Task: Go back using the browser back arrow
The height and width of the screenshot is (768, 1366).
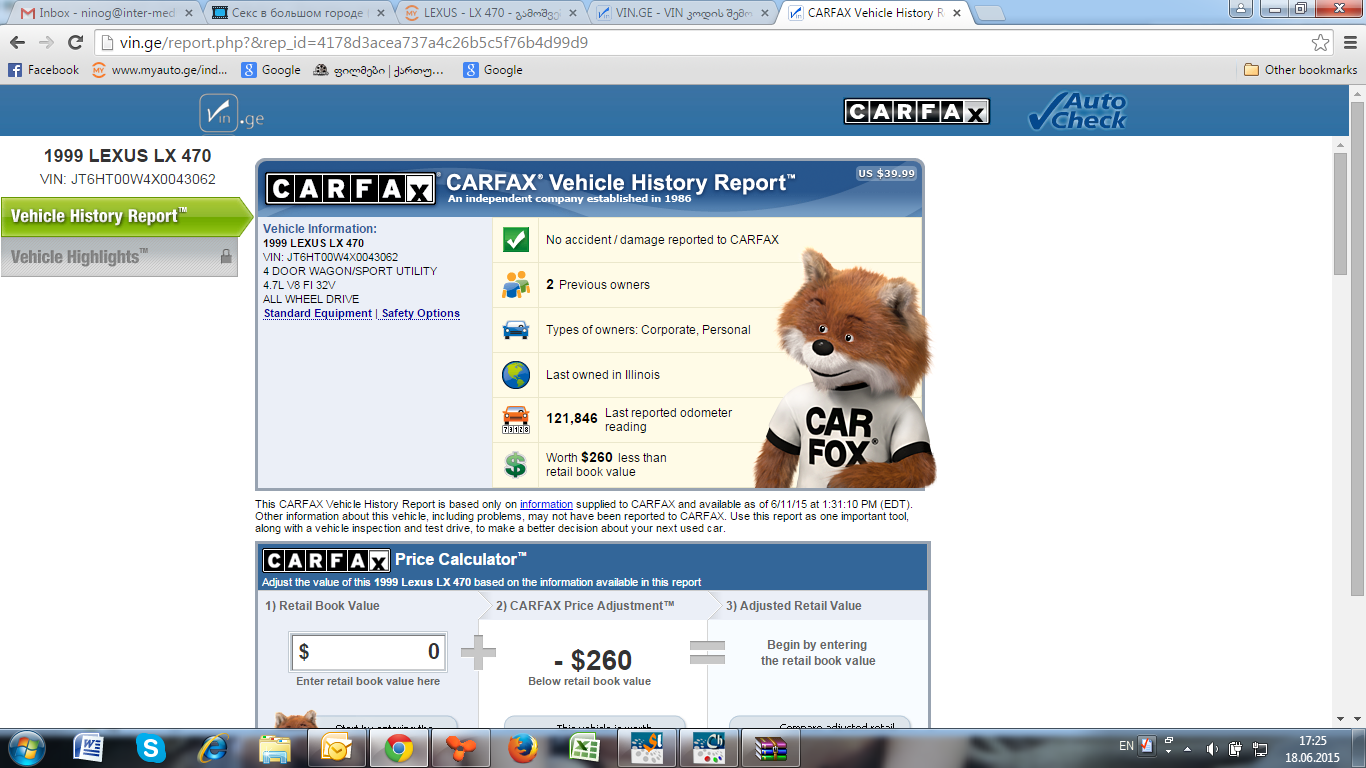Action: (x=18, y=43)
